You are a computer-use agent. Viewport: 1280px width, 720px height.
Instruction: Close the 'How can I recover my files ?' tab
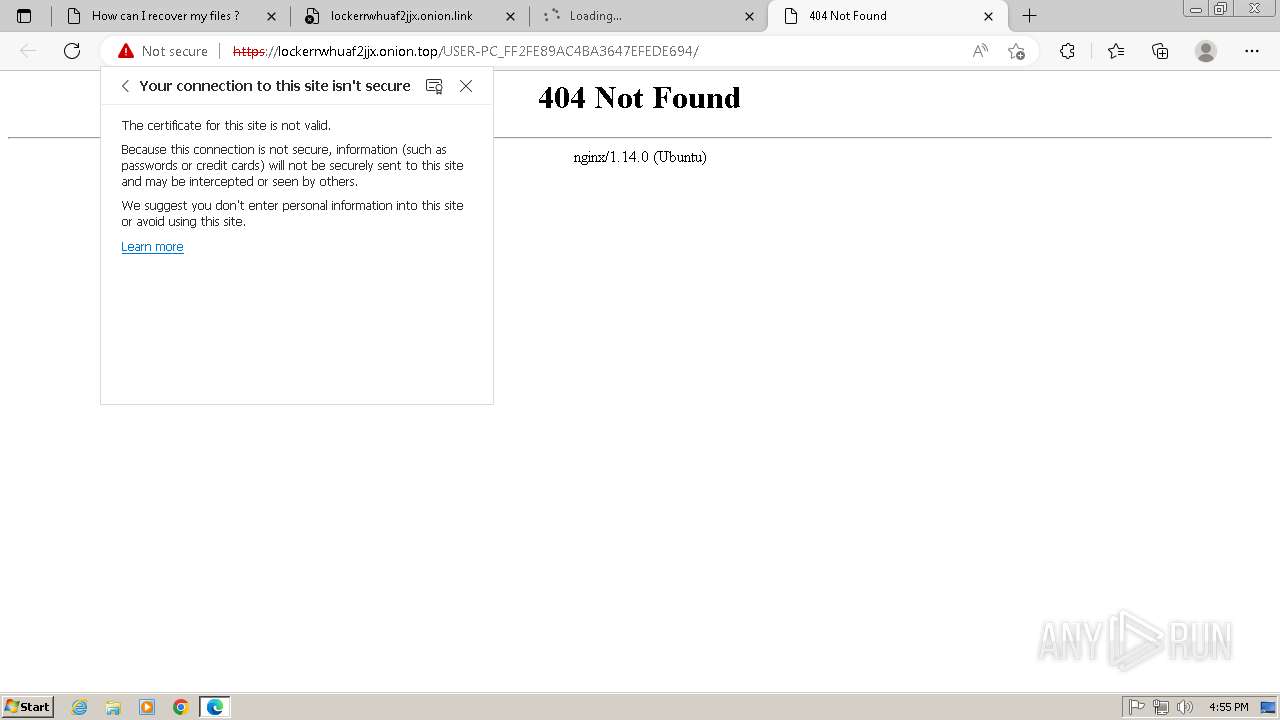271,16
